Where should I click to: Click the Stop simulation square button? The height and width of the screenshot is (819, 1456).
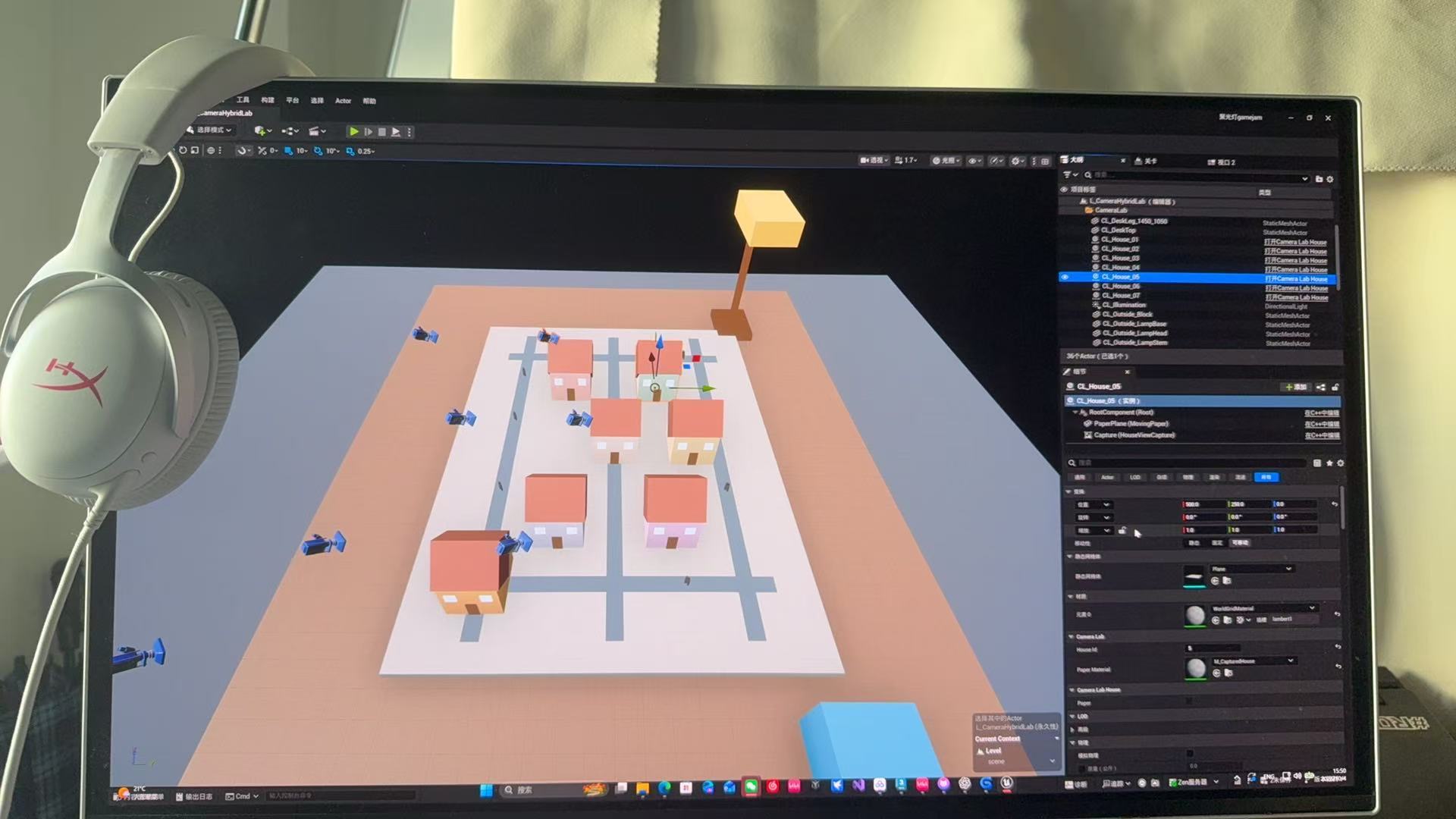(x=382, y=132)
